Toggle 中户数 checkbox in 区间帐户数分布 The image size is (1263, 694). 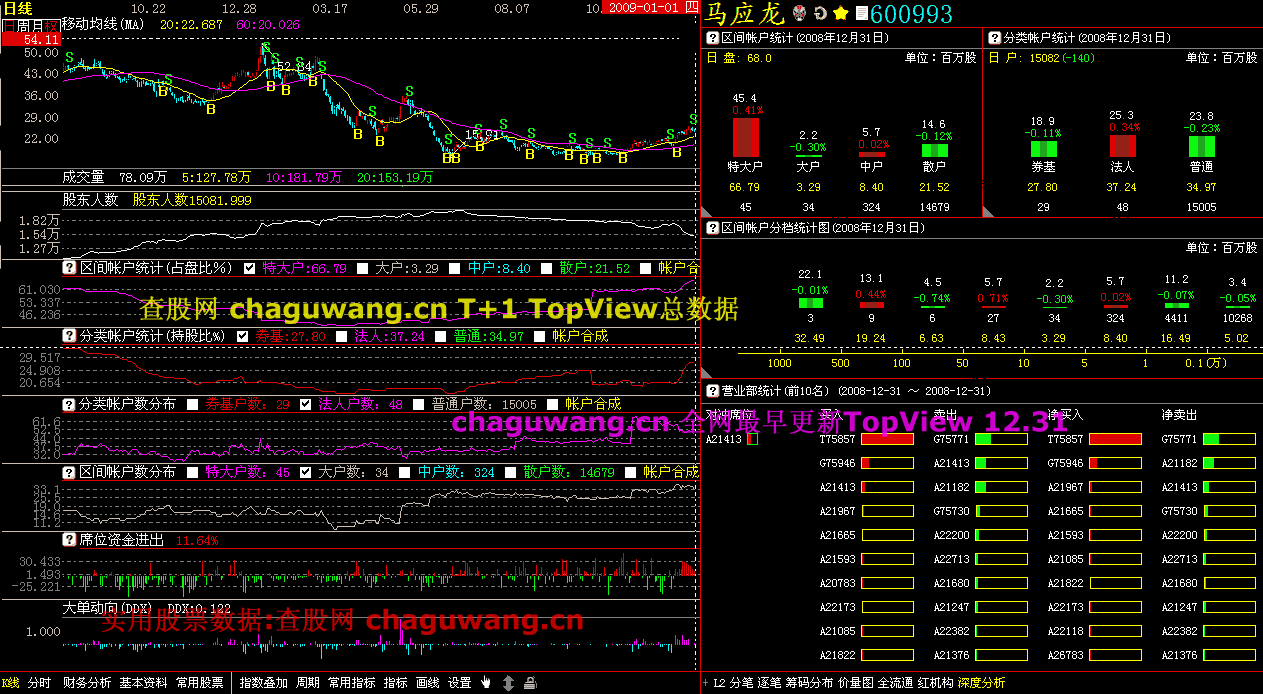coord(406,472)
